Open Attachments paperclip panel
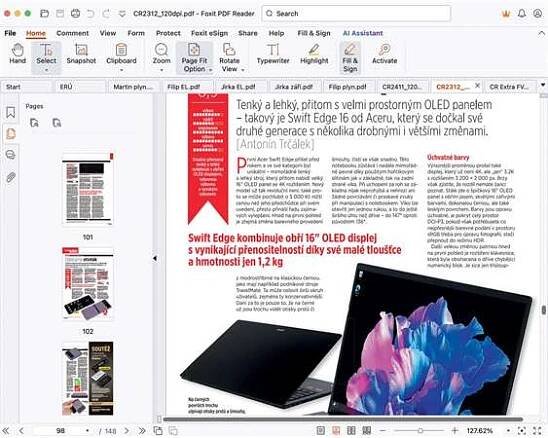The width and height of the screenshot is (548, 438). click(11, 177)
